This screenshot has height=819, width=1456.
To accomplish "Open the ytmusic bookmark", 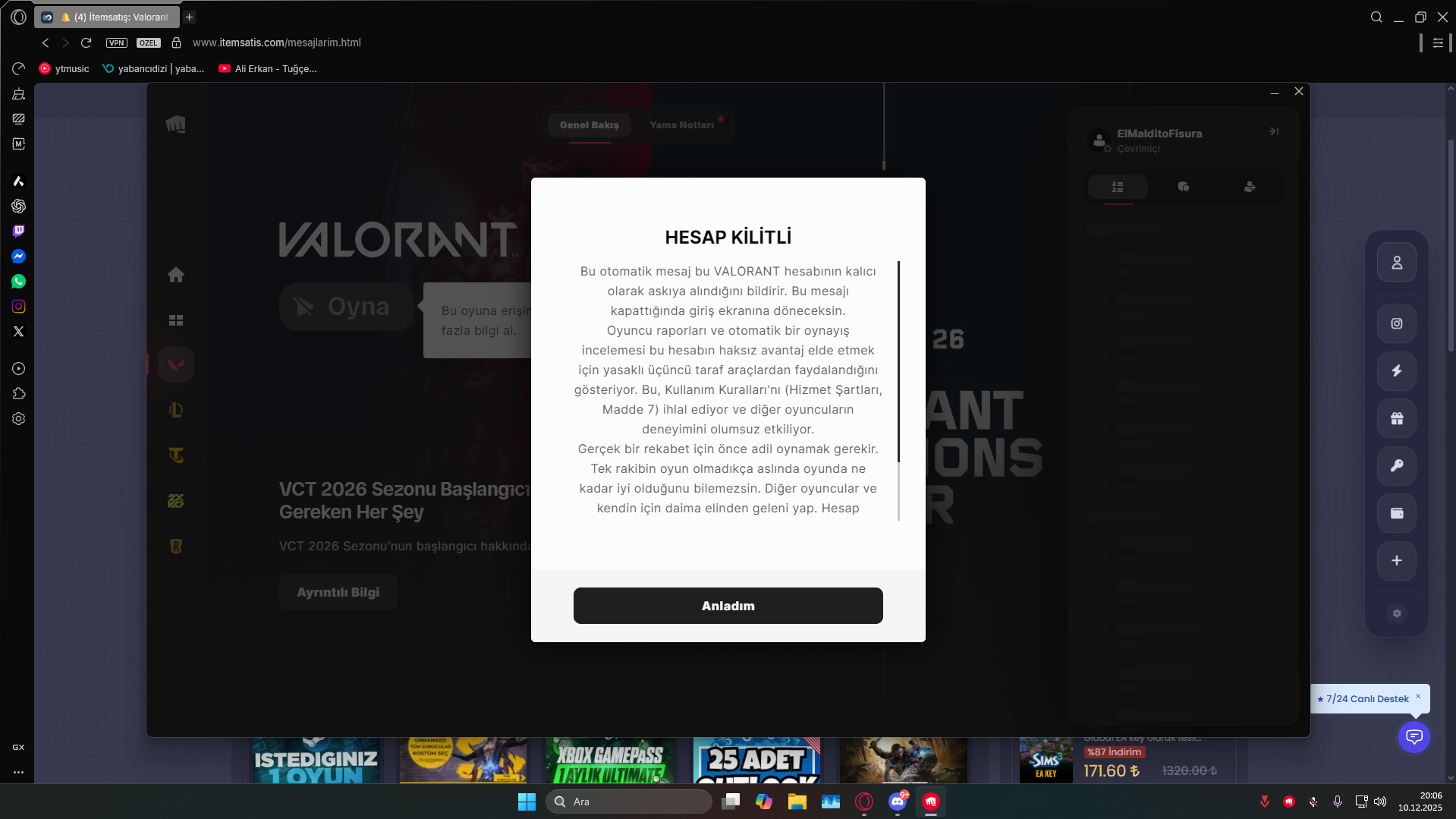I will click(x=64, y=68).
